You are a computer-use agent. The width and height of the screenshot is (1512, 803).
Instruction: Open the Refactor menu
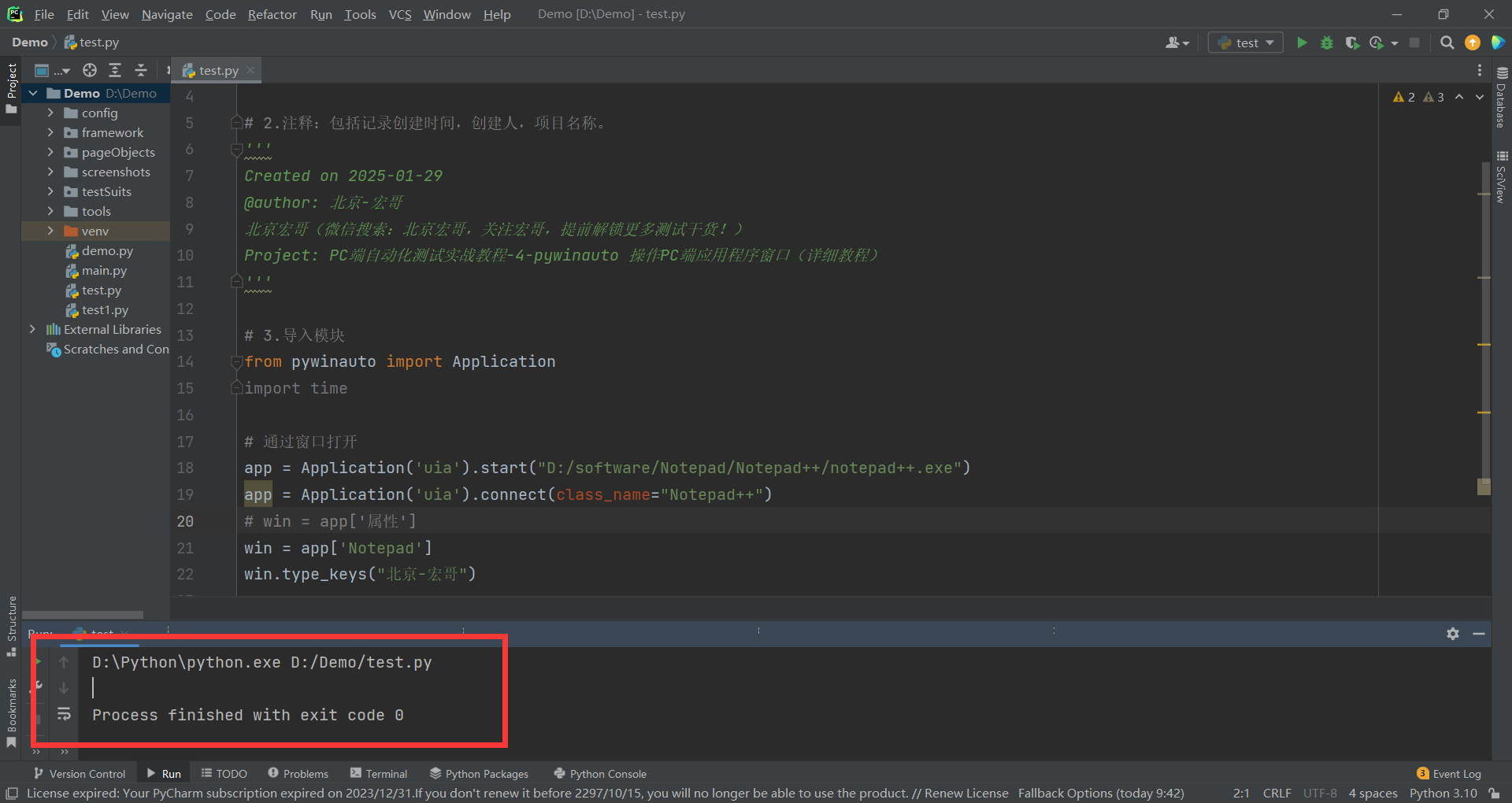click(x=272, y=14)
